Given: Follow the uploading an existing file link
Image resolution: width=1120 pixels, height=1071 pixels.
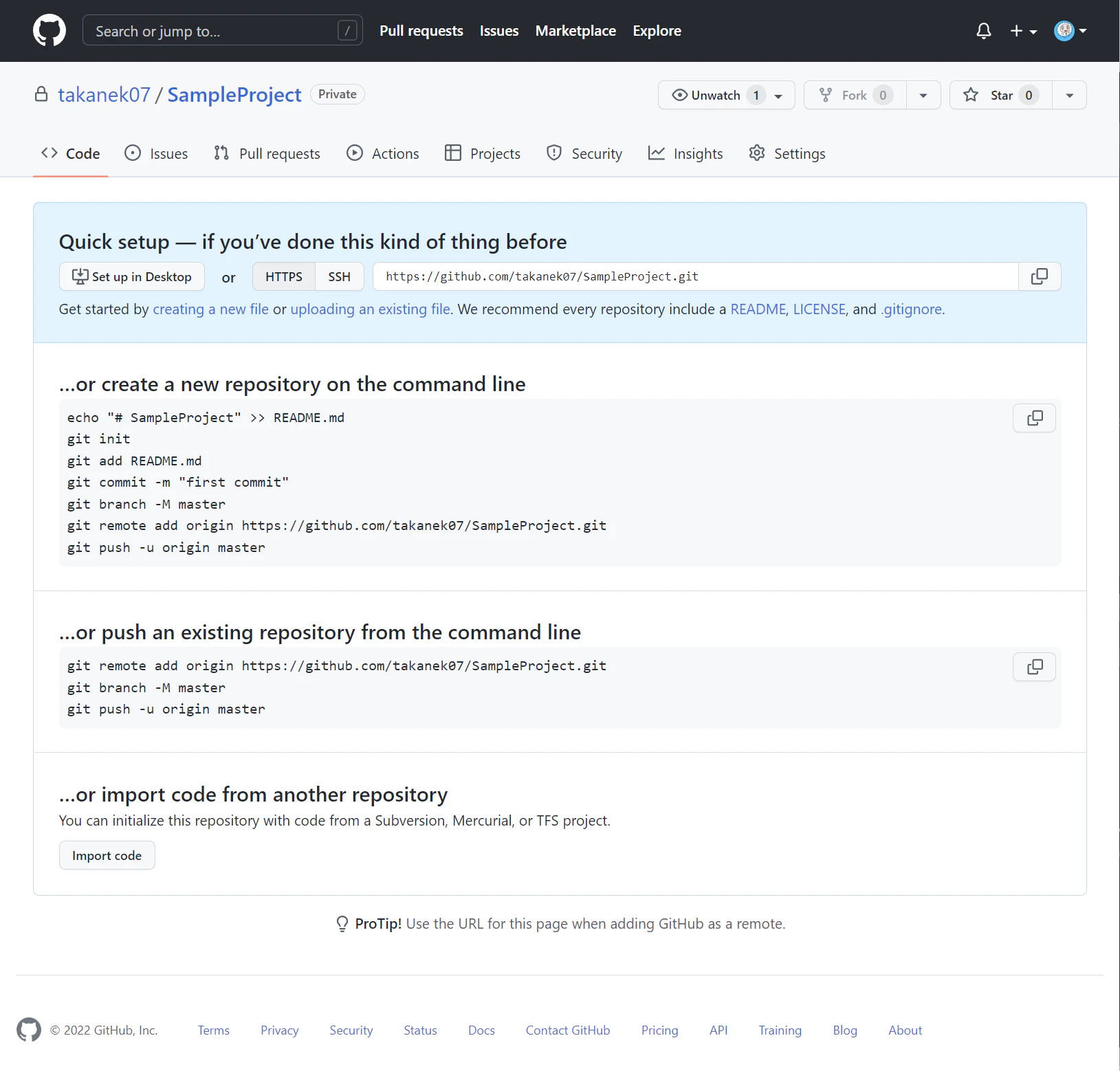Looking at the screenshot, I should [371, 309].
